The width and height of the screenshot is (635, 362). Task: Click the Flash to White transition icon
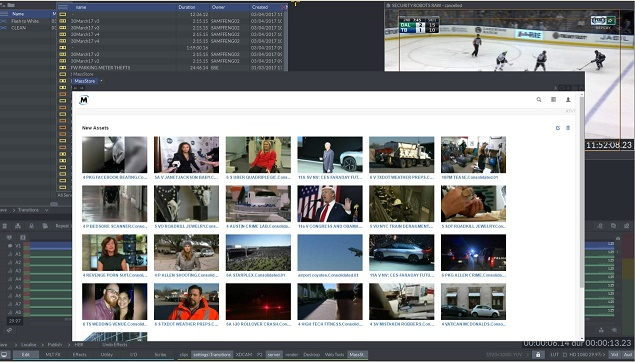(4, 21)
